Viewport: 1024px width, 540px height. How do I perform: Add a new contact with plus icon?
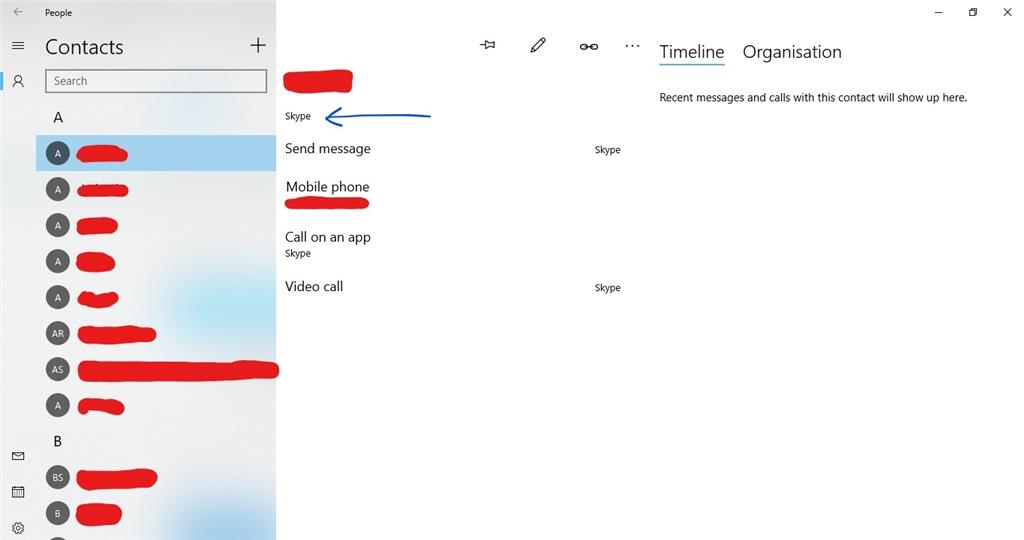pos(258,45)
